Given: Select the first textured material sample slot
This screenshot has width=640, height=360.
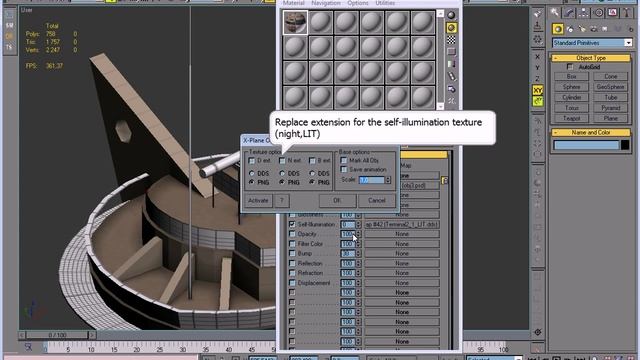Looking at the screenshot, I should (x=295, y=22).
